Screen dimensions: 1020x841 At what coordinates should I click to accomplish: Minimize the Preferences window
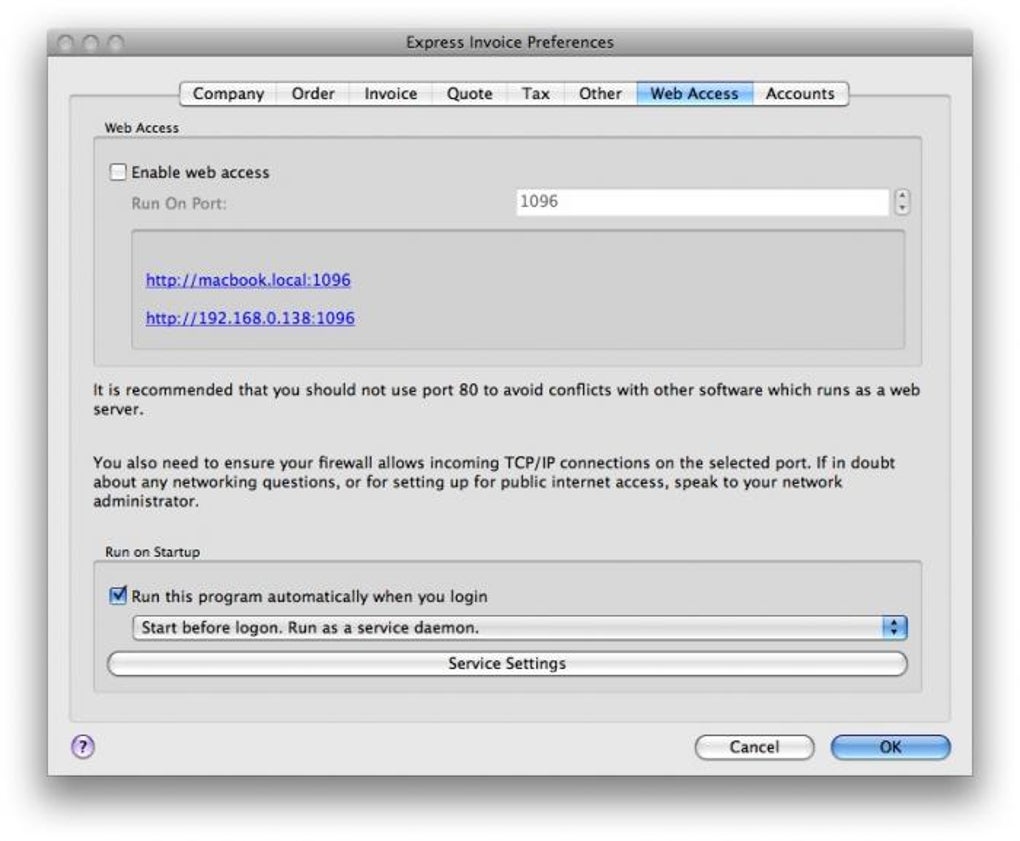click(90, 43)
